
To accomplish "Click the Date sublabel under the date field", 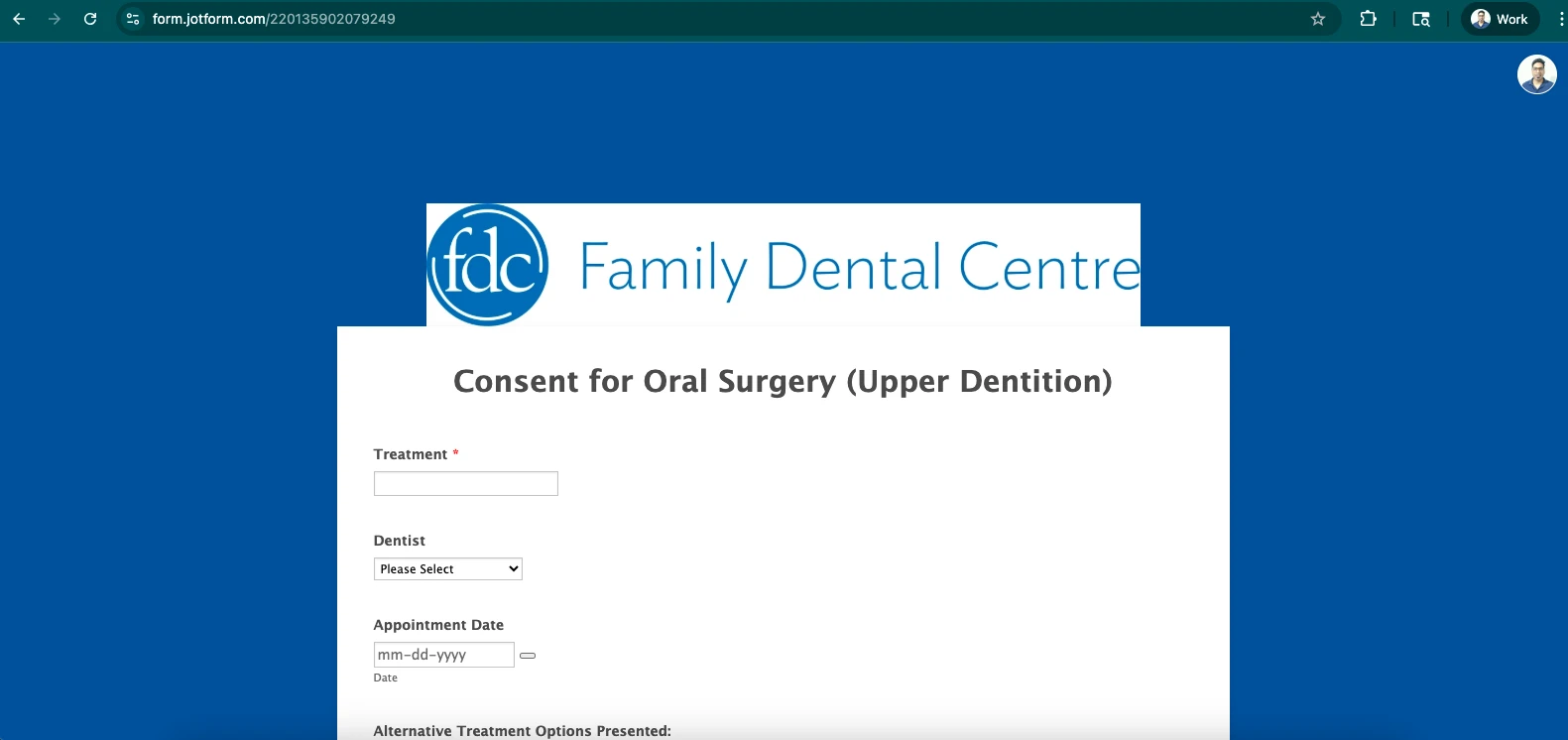I will pyautogui.click(x=386, y=678).
